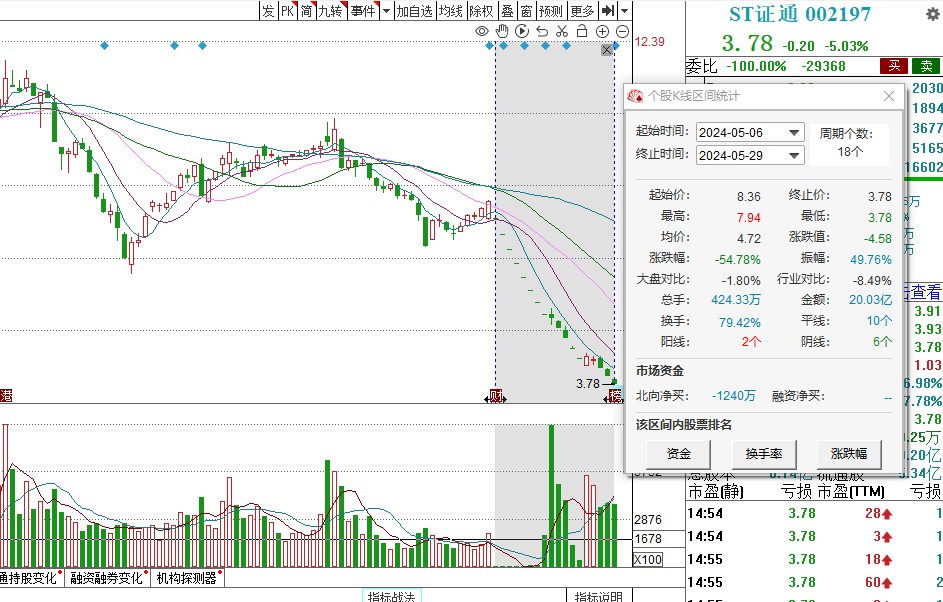Click the 涨跌幅 -54.78% value
943x602 pixels.
737,259
